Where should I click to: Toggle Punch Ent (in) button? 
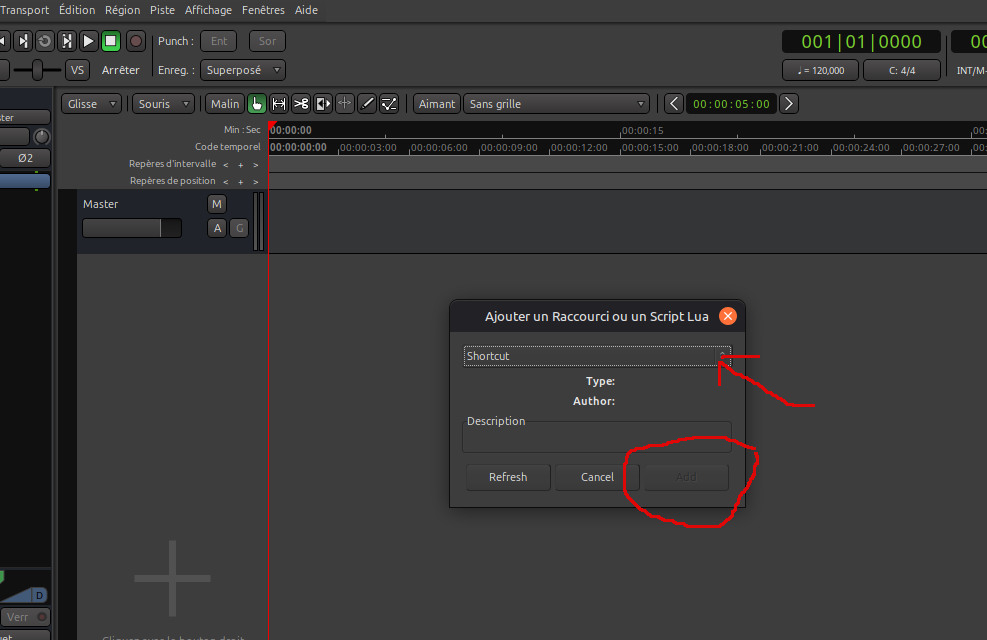tap(218, 41)
